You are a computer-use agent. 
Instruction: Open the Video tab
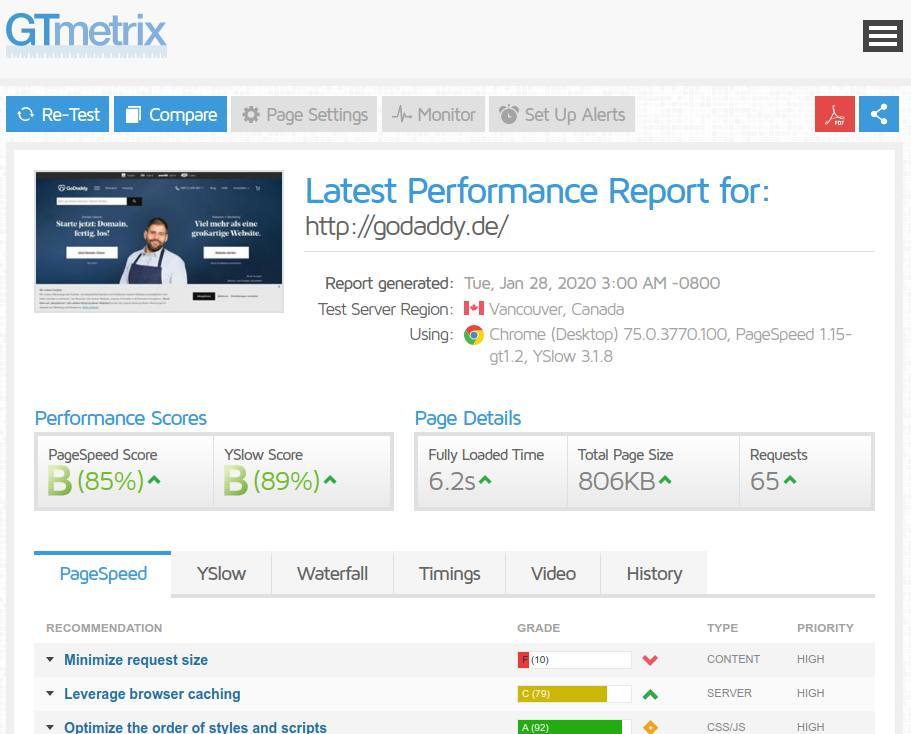pyautogui.click(x=553, y=574)
